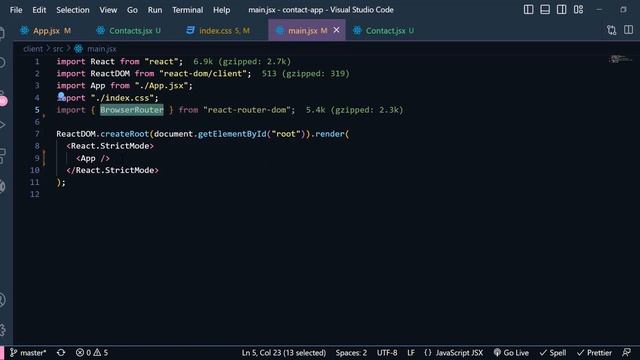
Task: Click the "./index.css" string on line 4
Action: 122,98
